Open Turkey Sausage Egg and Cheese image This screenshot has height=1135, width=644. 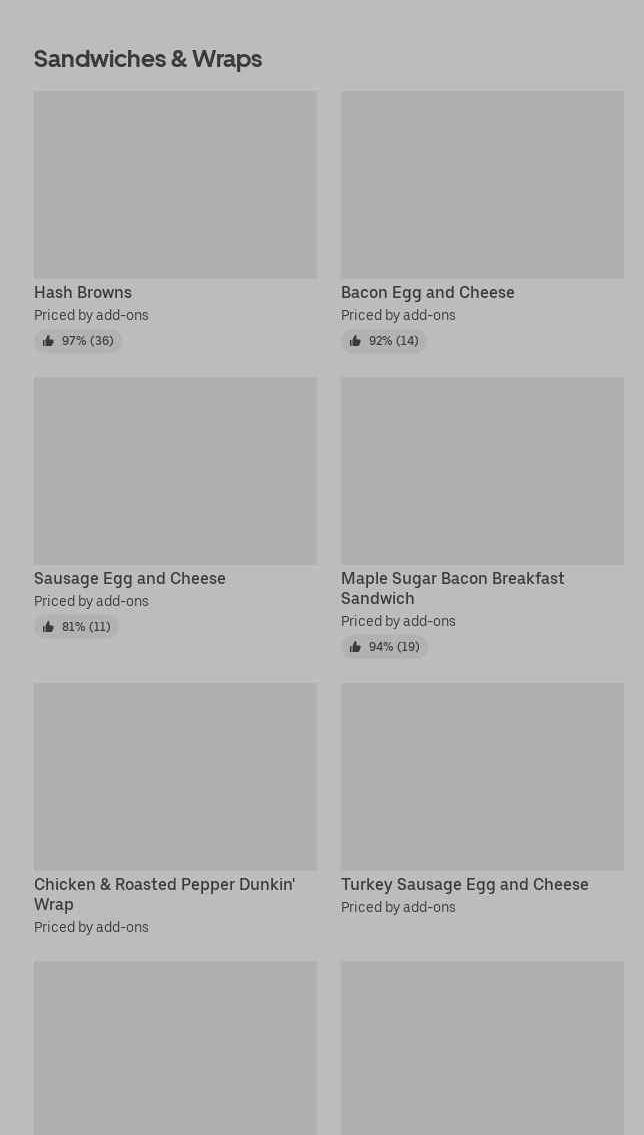pos(482,777)
